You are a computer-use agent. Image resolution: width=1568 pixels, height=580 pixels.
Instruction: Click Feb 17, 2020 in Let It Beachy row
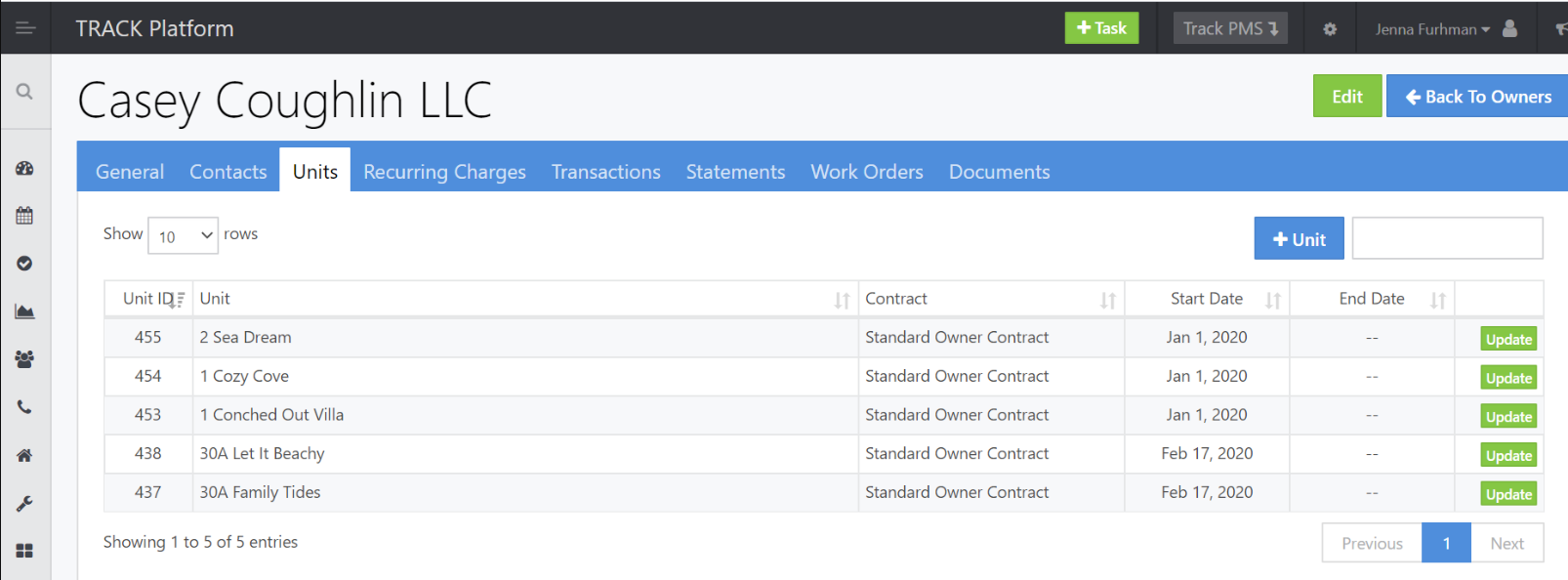click(x=1207, y=453)
